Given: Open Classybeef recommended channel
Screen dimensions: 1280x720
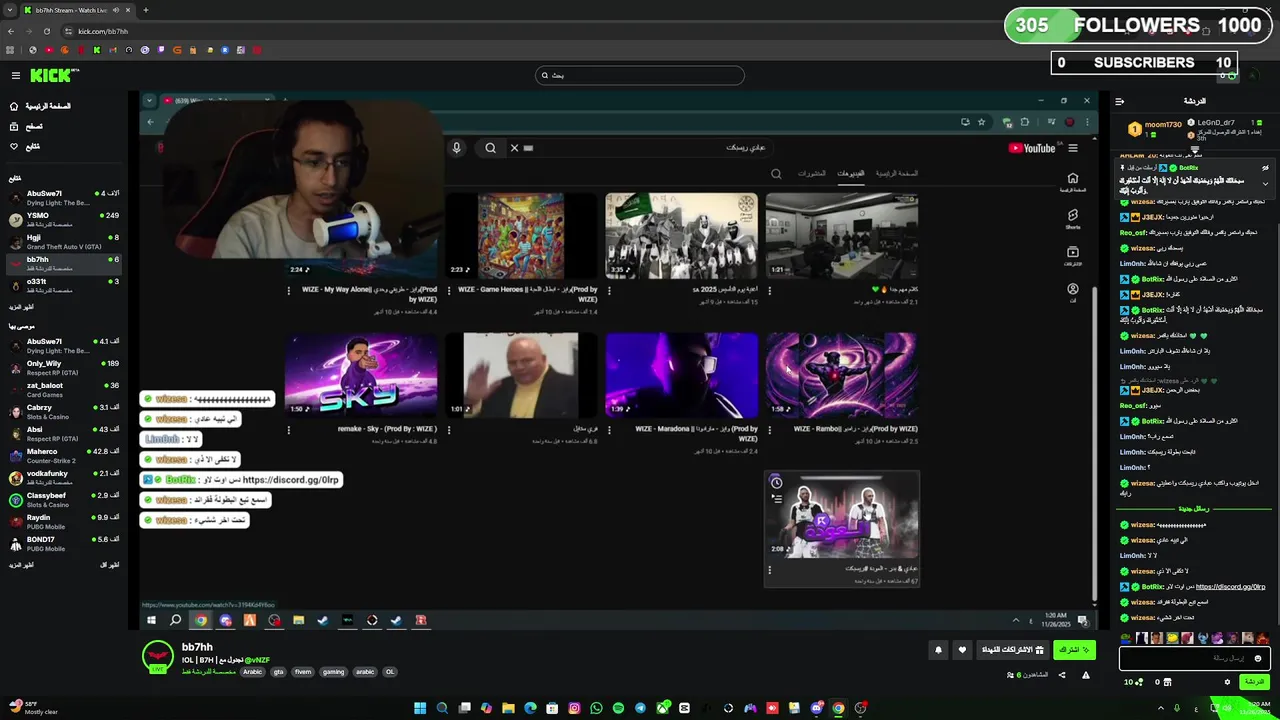Looking at the screenshot, I should pos(64,499).
